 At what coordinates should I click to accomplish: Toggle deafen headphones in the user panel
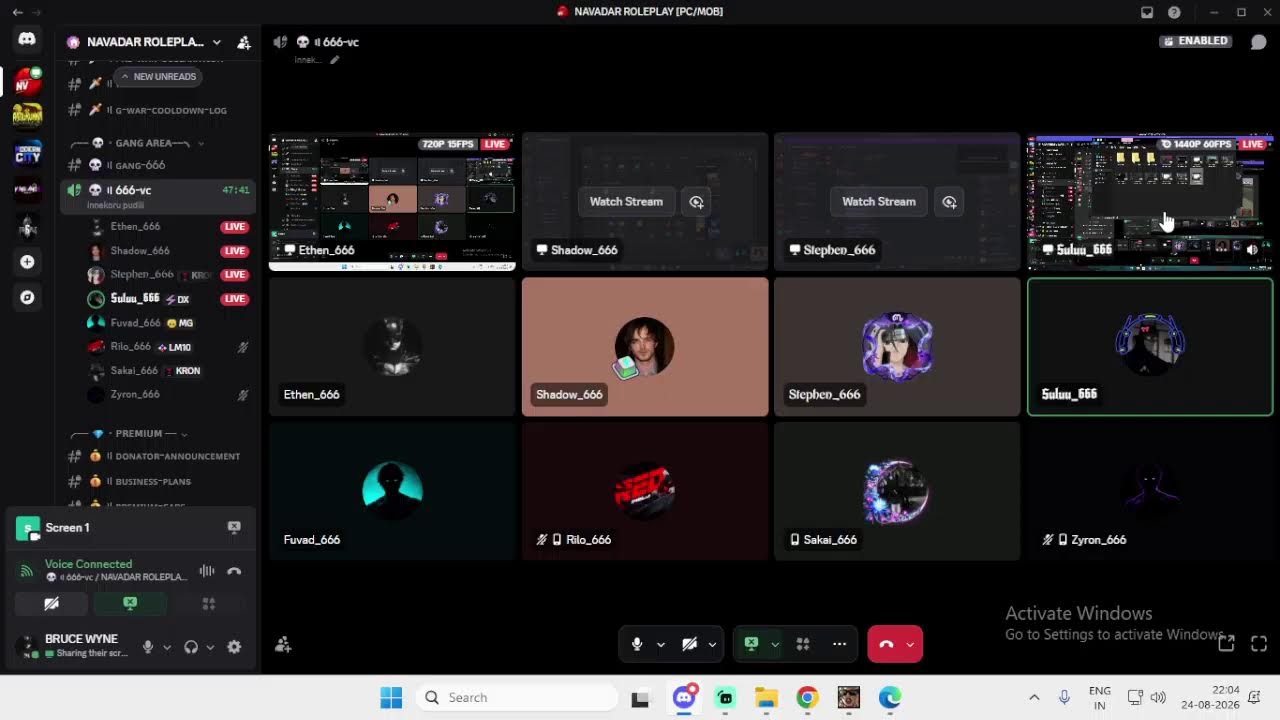pyautogui.click(x=191, y=647)
